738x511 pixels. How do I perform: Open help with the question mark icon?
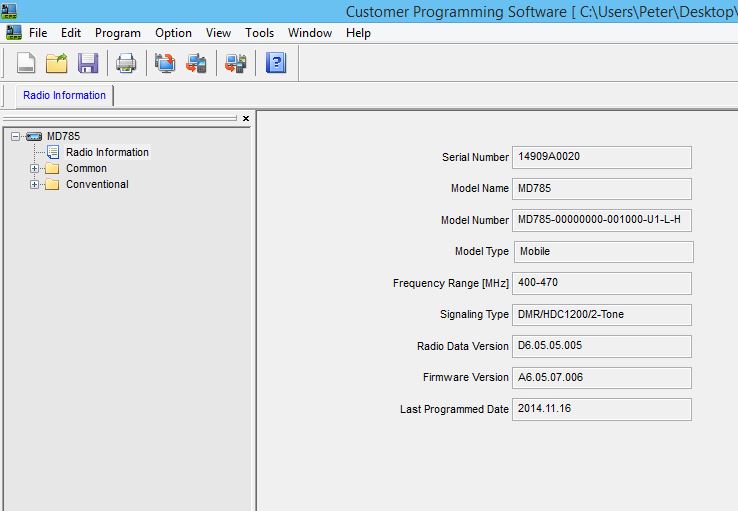pyautogui.click(x=276, y=63)
